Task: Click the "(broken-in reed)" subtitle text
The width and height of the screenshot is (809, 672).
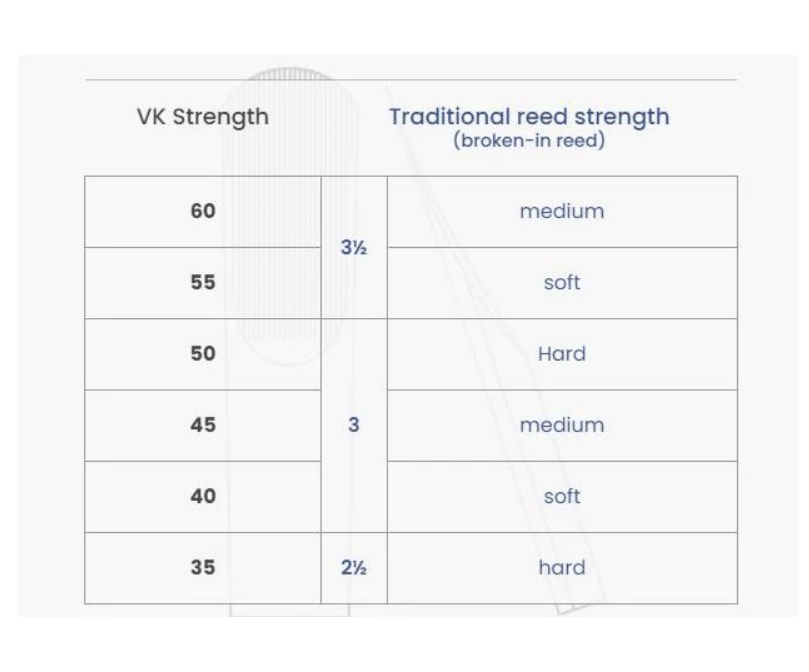Action: pos(529,140)
